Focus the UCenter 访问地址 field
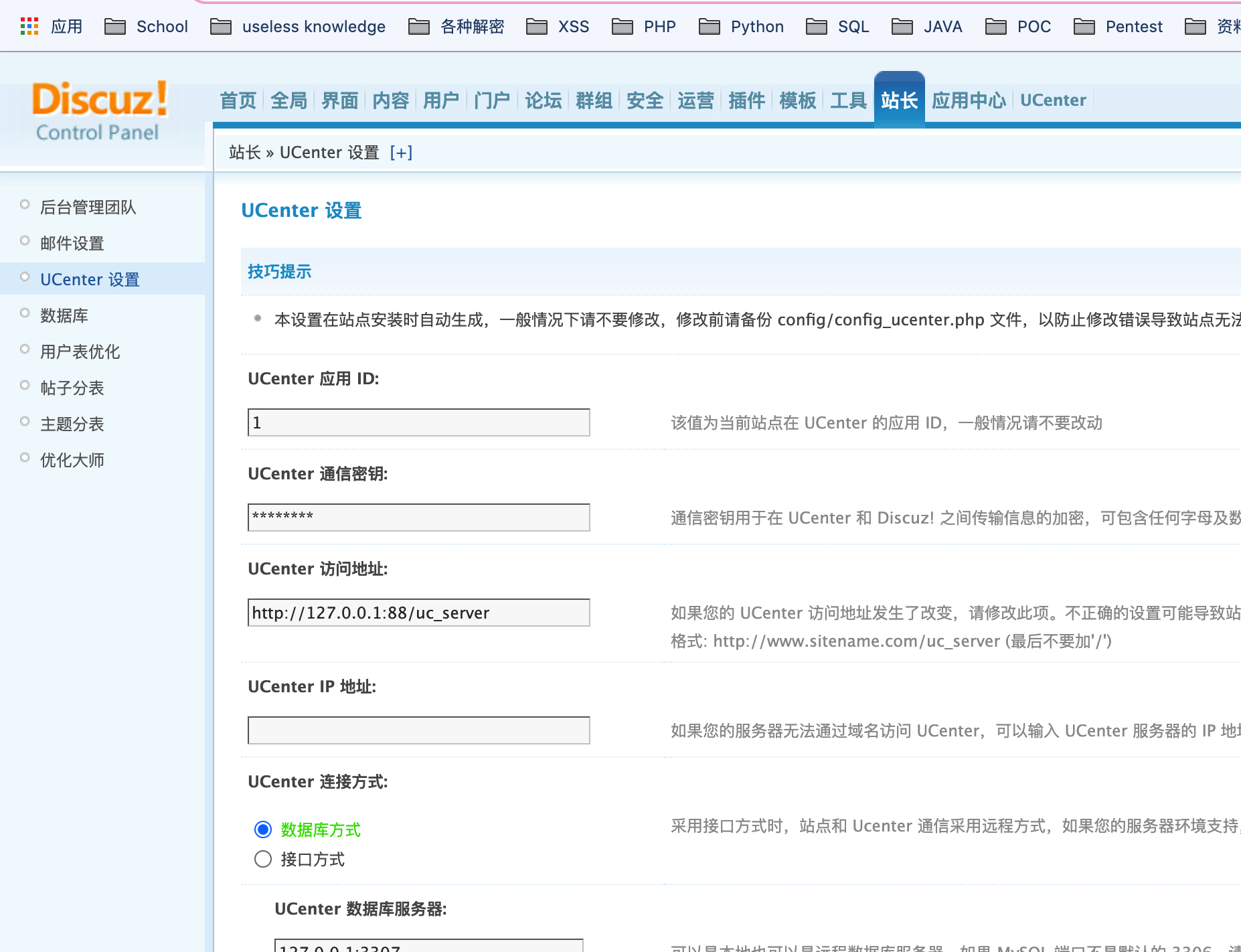The height and width of the screenshot is (952, 1241). tap(419, 613)
